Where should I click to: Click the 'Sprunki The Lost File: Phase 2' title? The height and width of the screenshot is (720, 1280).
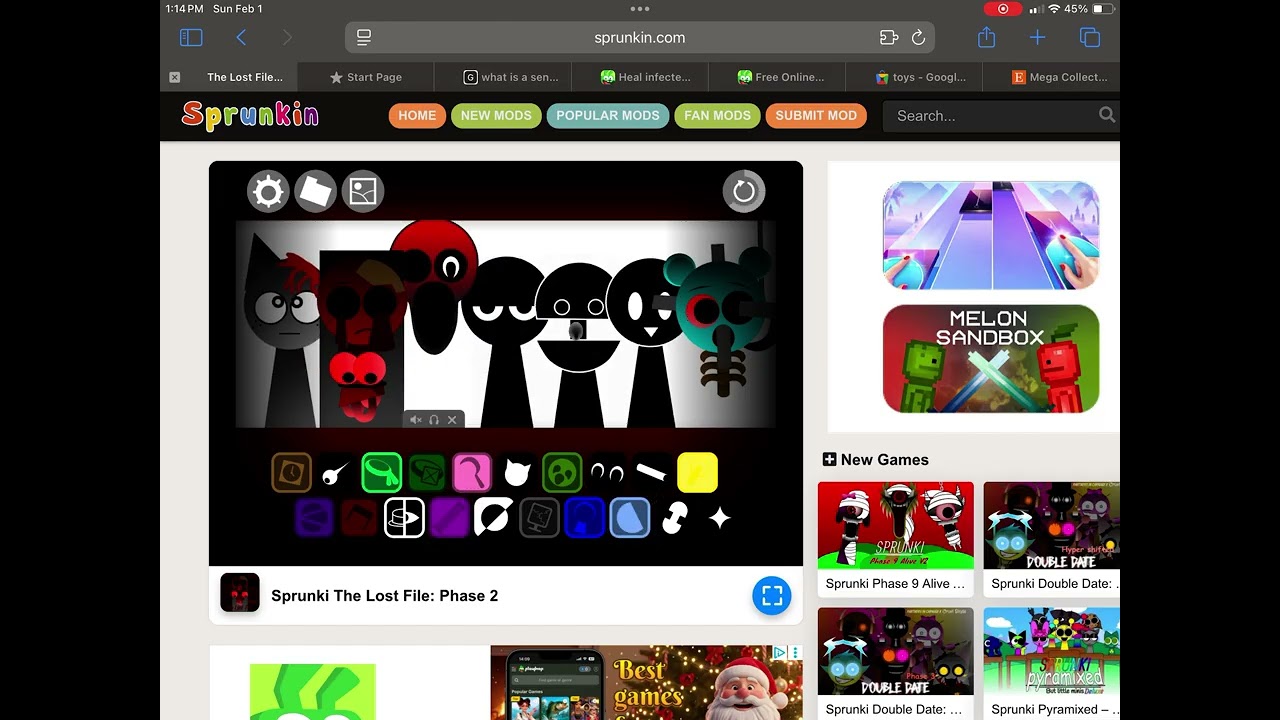click(385, 596)
